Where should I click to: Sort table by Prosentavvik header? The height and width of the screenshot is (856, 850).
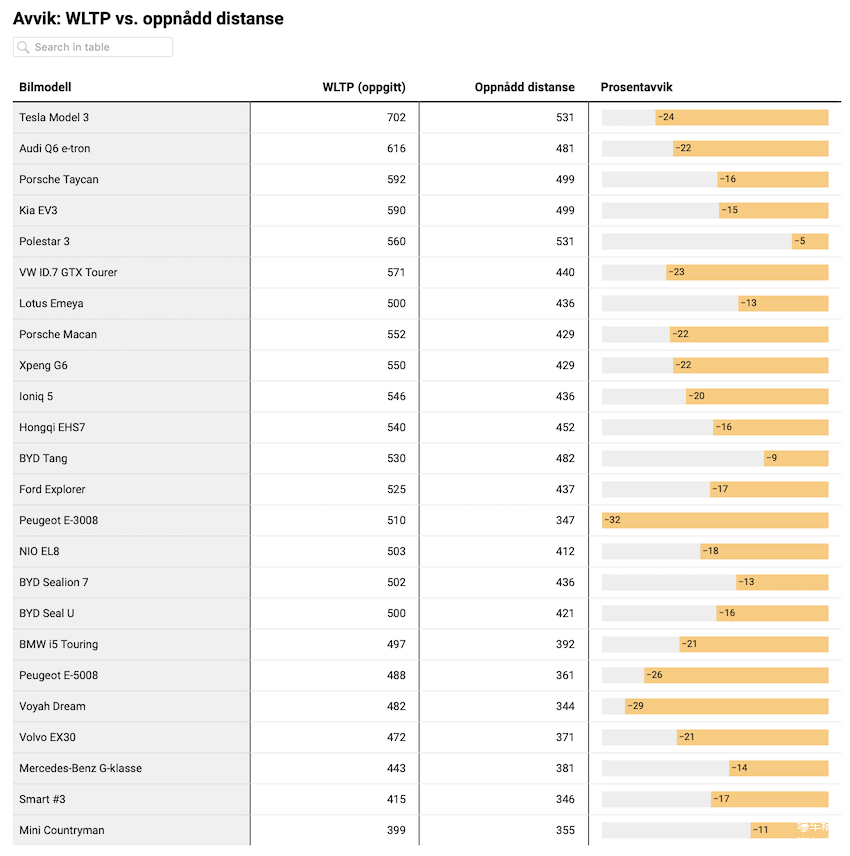pos(636,87)
